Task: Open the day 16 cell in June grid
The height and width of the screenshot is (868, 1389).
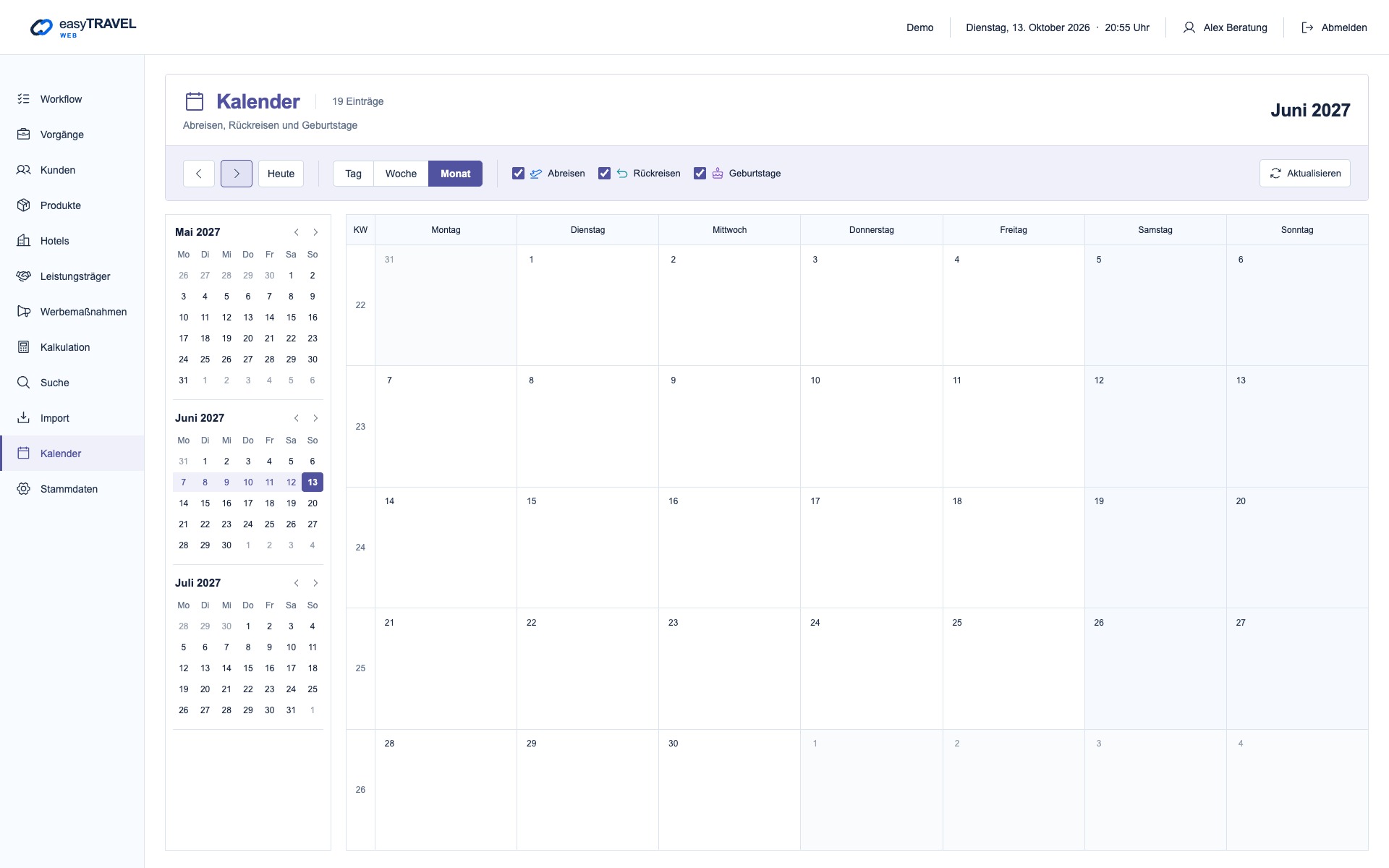Action: (729, 548)
